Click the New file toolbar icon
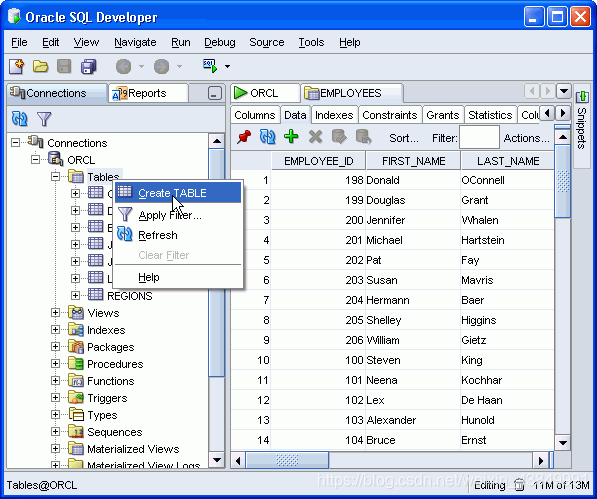597x499 pixels. click(x=17, y=66)
